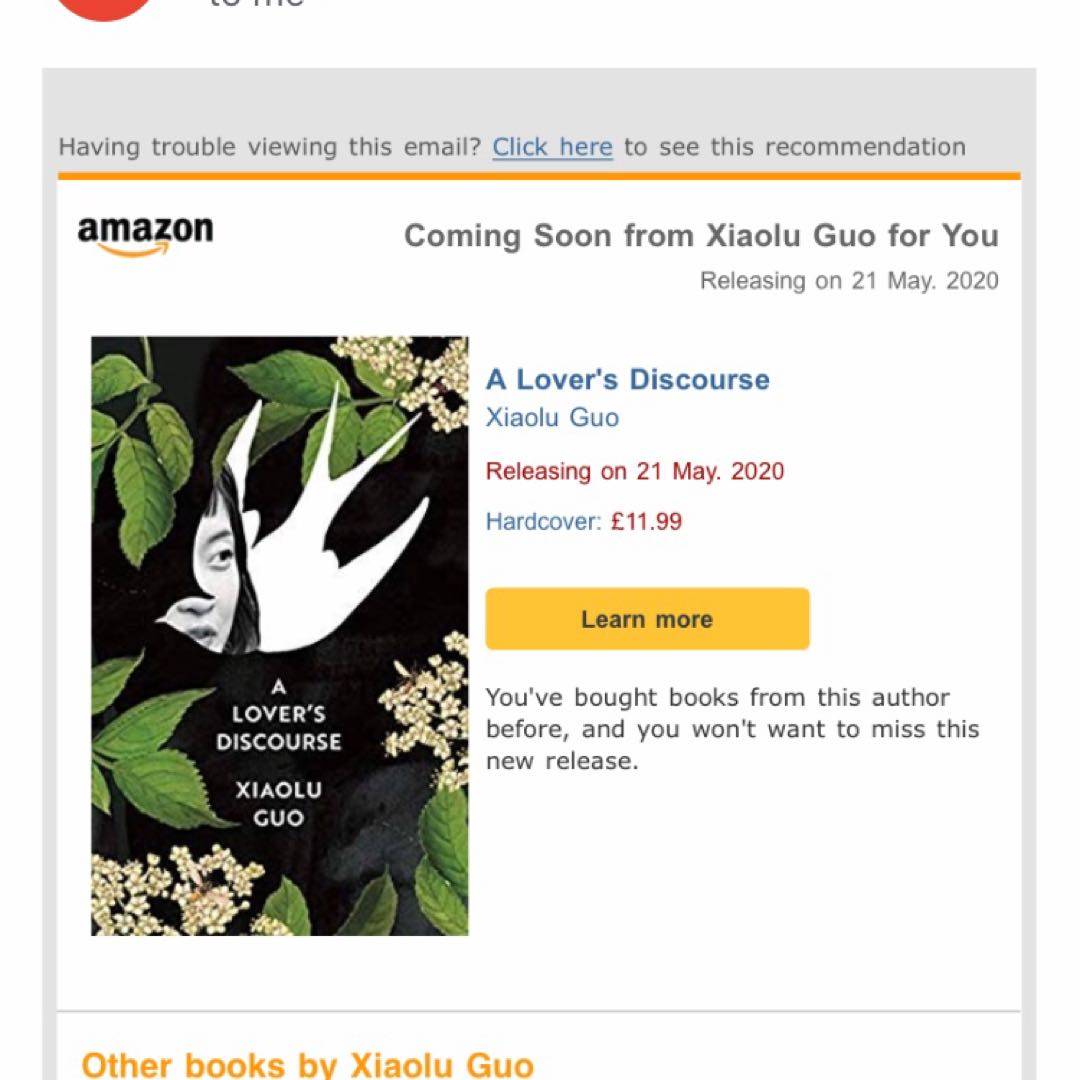Click 'to see this recommendation' text
Image resolution: width=1080 pixels, height=1080 pixels.
(x=795, y=147)
